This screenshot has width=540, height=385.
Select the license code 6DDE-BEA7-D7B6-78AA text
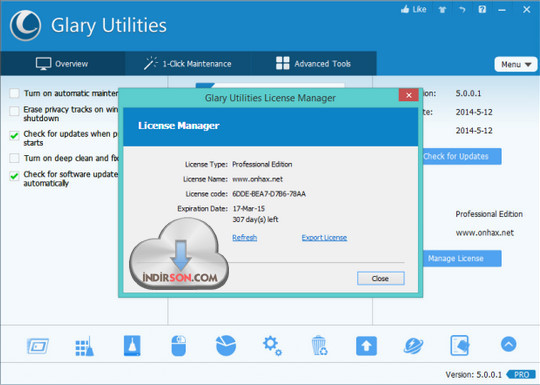point(269,194)
